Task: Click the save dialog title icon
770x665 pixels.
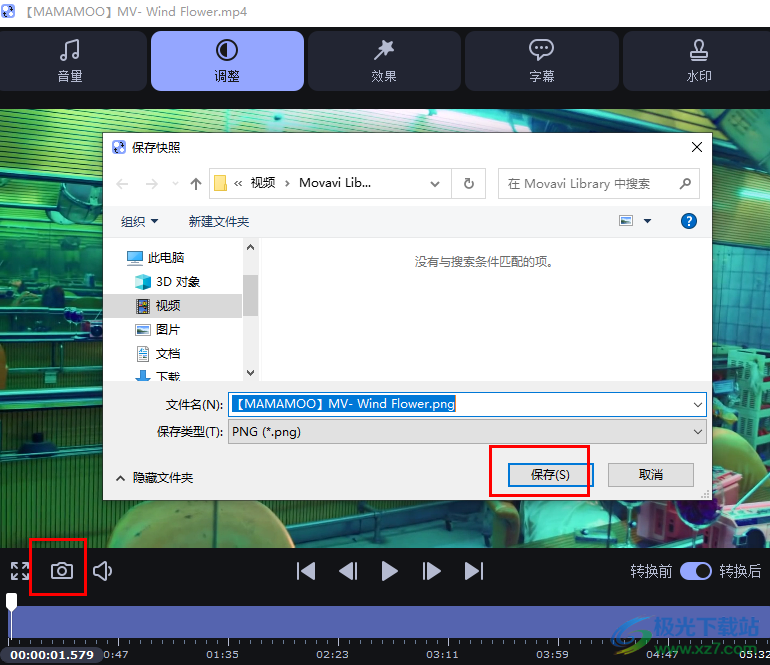Action: pos(119,147)
